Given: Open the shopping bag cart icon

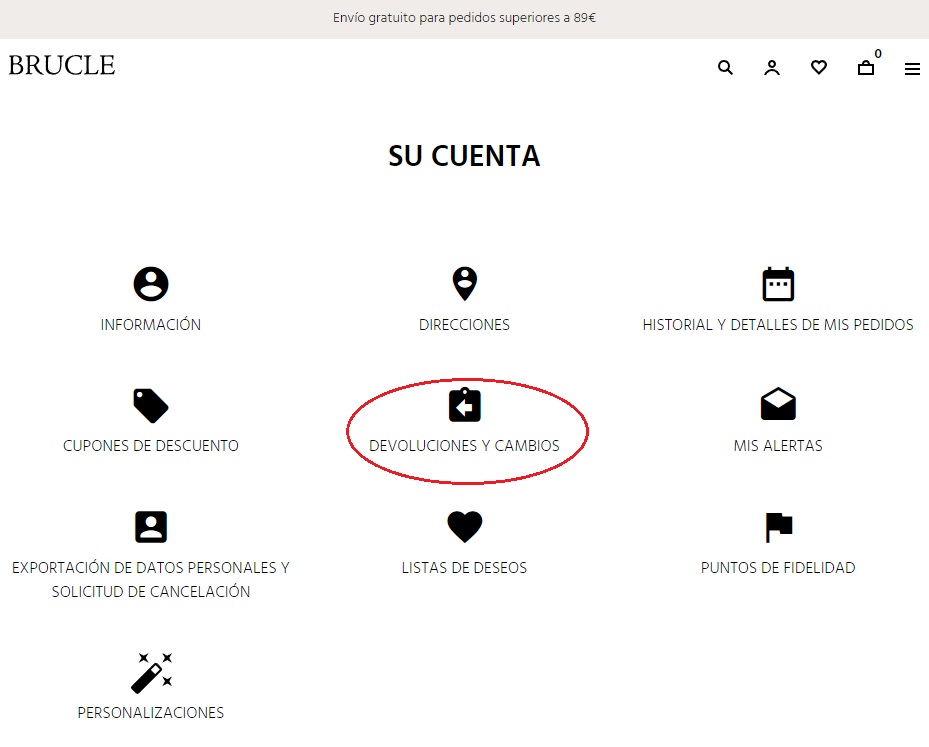Looking at the screenshot, I should (x=866, y=68).
